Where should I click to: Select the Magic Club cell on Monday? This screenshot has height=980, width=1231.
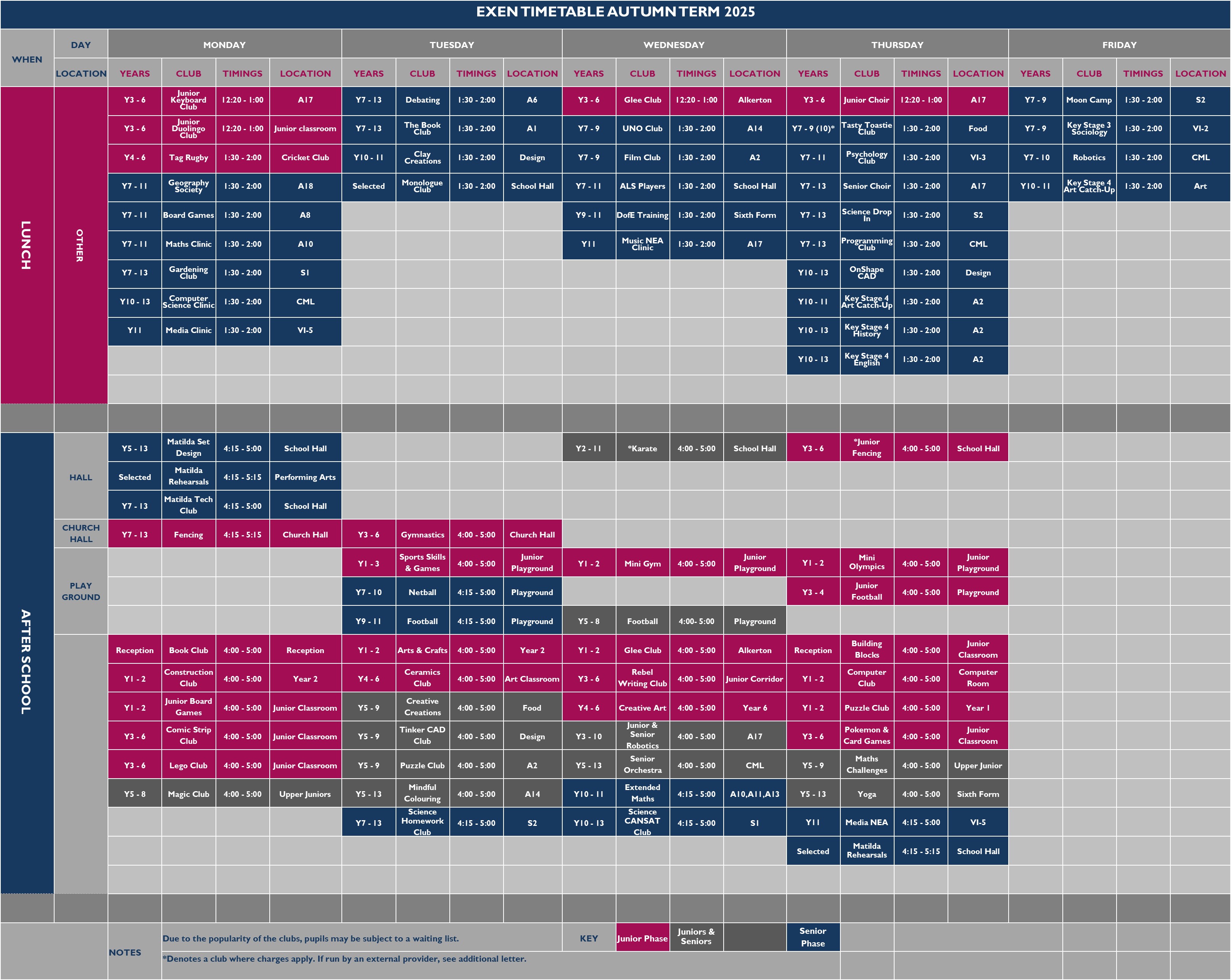[188, 794]
